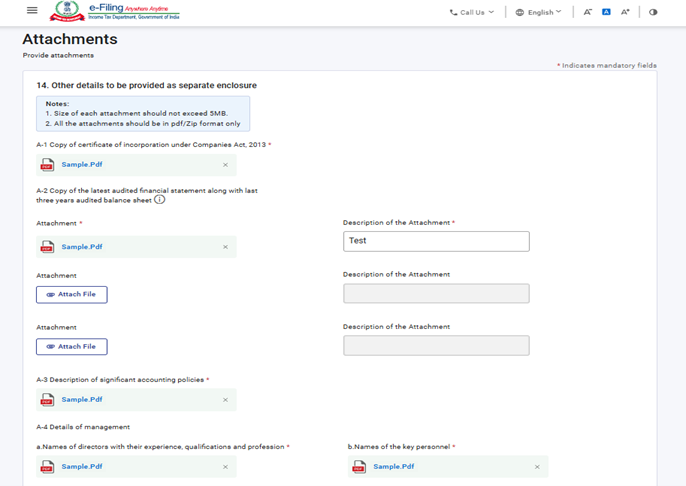Expand the Call Us dropdown
Viewport: 686px width, 486px height.
pos(471,12)
